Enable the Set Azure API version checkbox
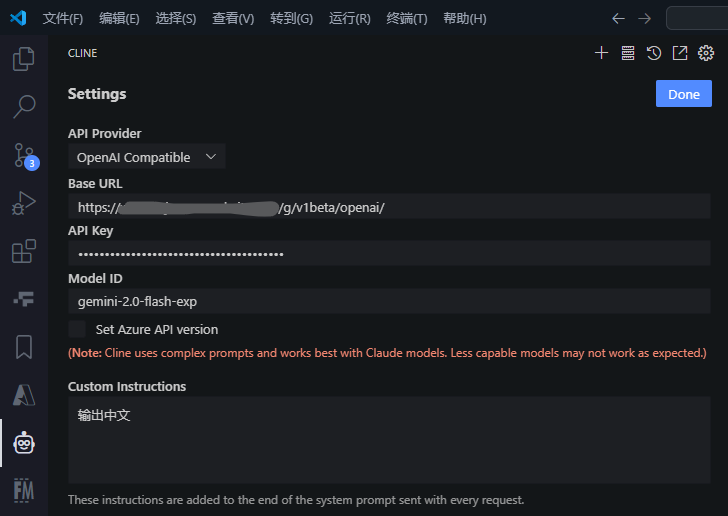The height and width of the screenshot is (516, 728). pos(77,329)
